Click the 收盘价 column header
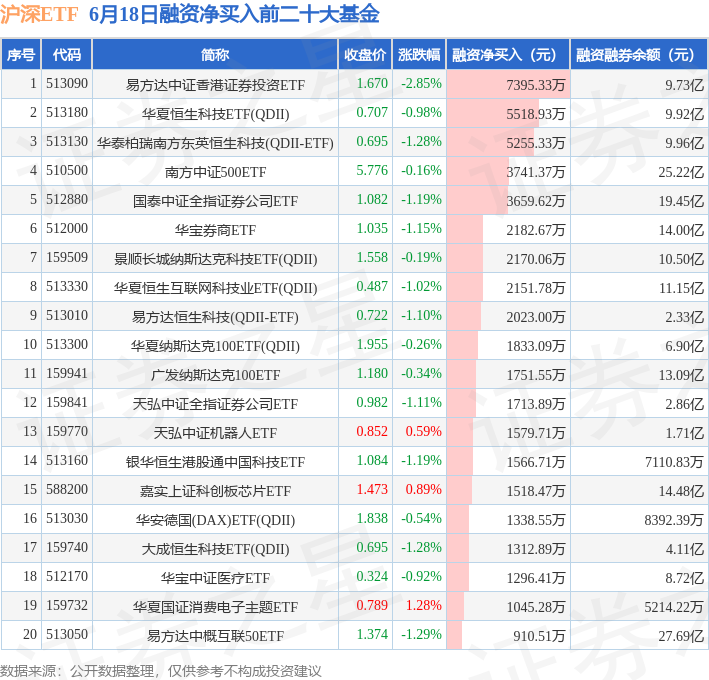Viewport: 709px width, 680px height. (x=365, y=55)
